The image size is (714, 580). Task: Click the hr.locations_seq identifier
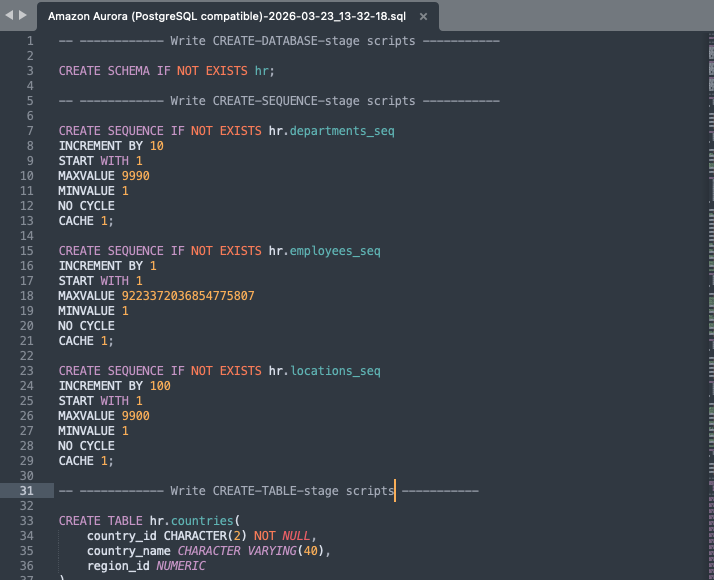[324, 371]
